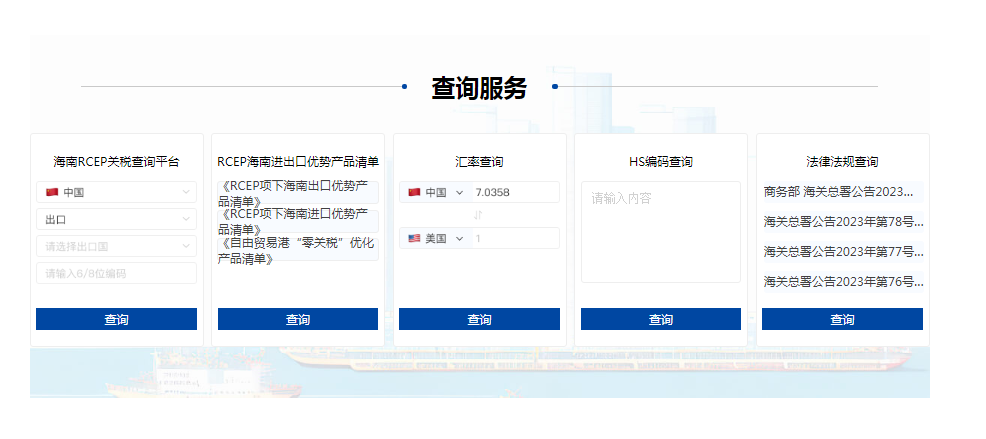The height and width of the screenshot is (439, 986).
Task: Open 《RCEP项下海南出口优势产品清单》 link
Action: 297,194
